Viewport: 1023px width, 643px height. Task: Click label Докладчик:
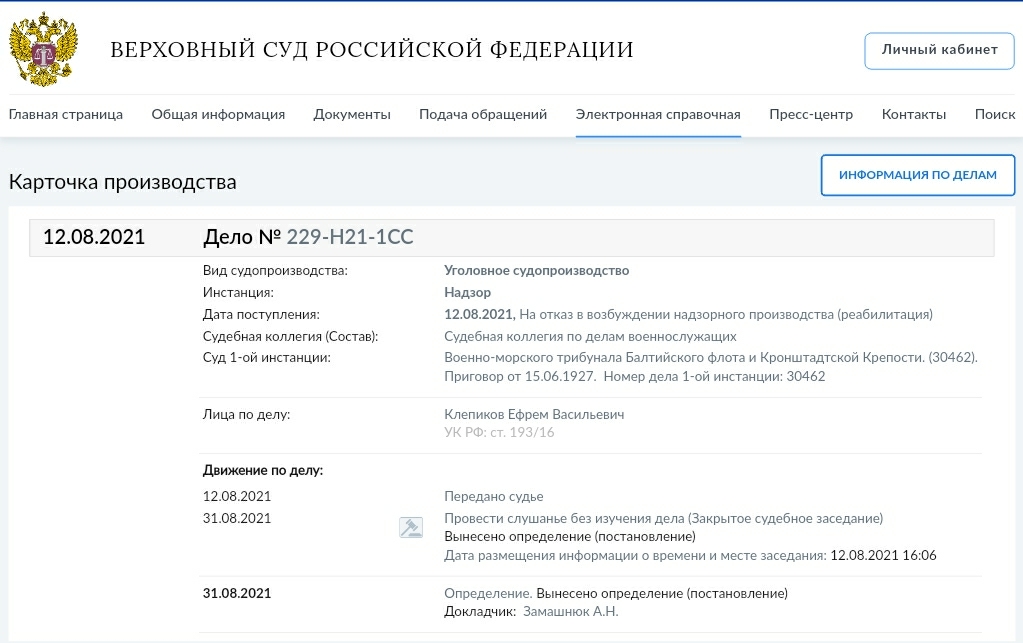point(480,612)
